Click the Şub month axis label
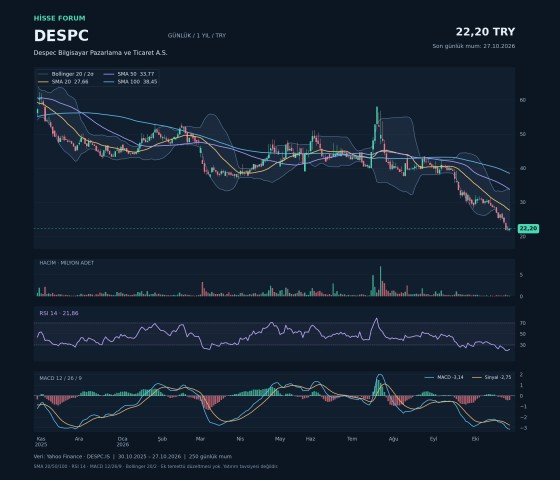 (162, 439)
